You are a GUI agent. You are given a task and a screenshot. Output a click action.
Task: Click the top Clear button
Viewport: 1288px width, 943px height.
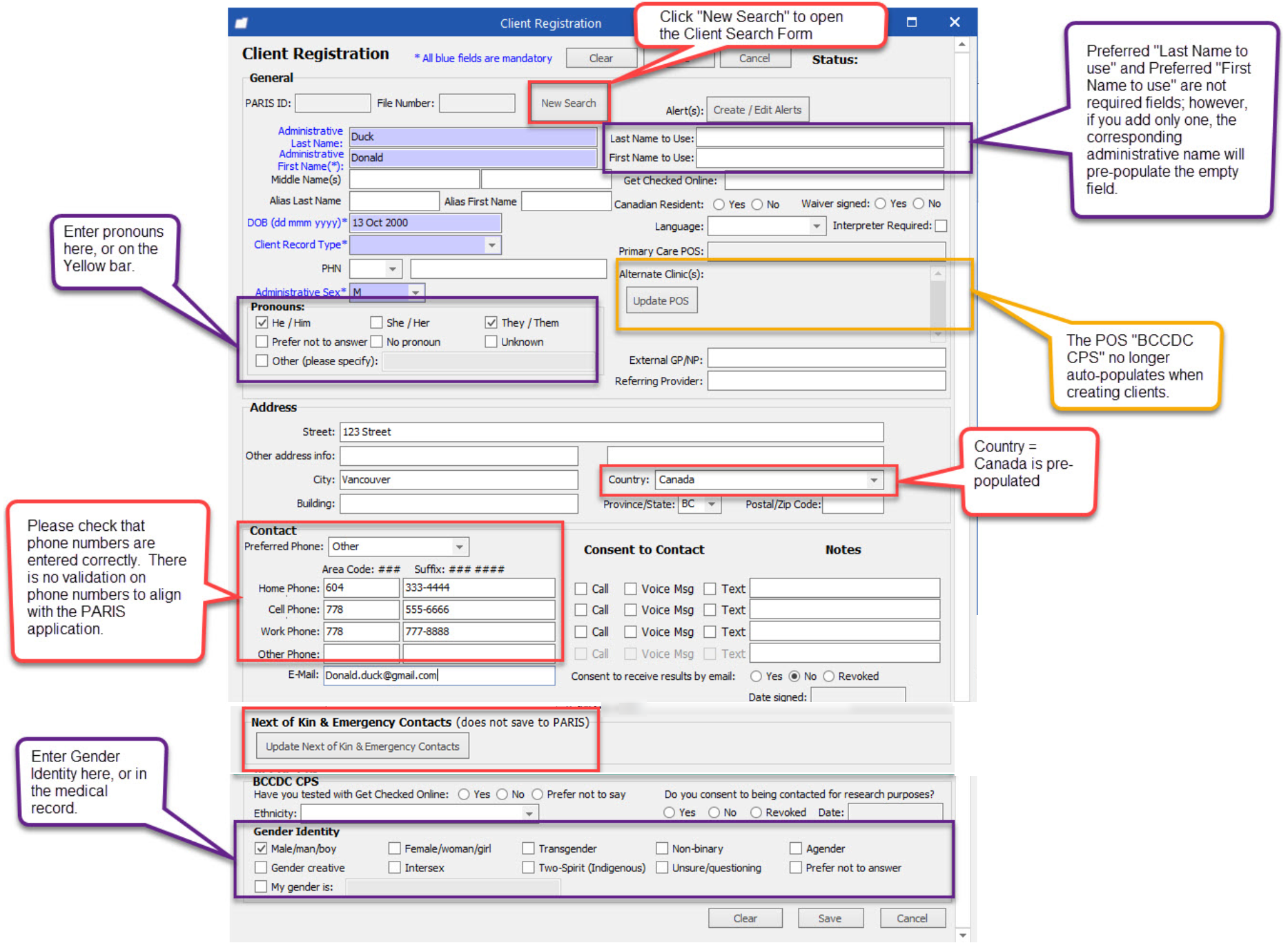point(601,58)
